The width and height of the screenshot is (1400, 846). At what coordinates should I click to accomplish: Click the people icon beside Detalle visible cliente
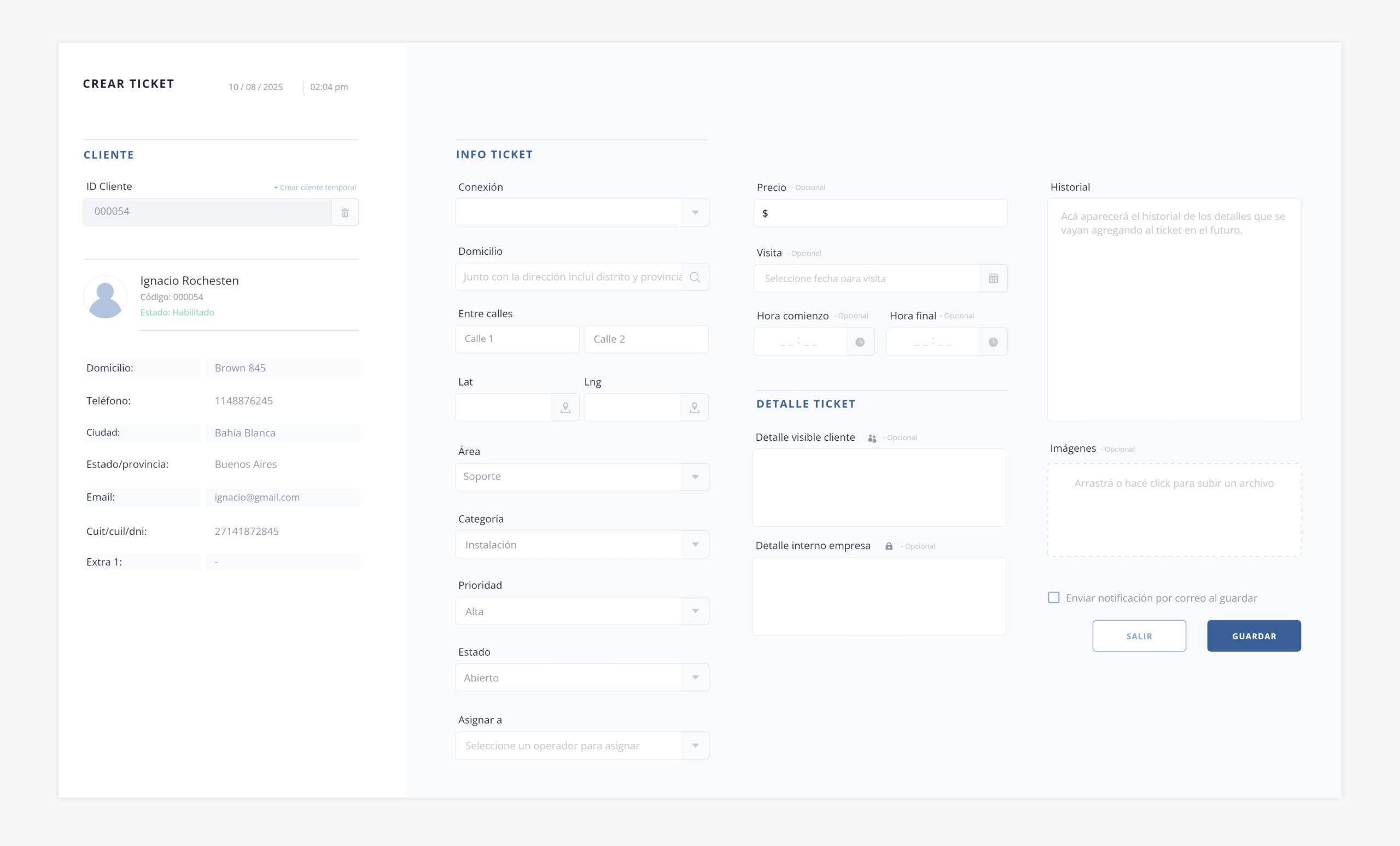point(872,438)
